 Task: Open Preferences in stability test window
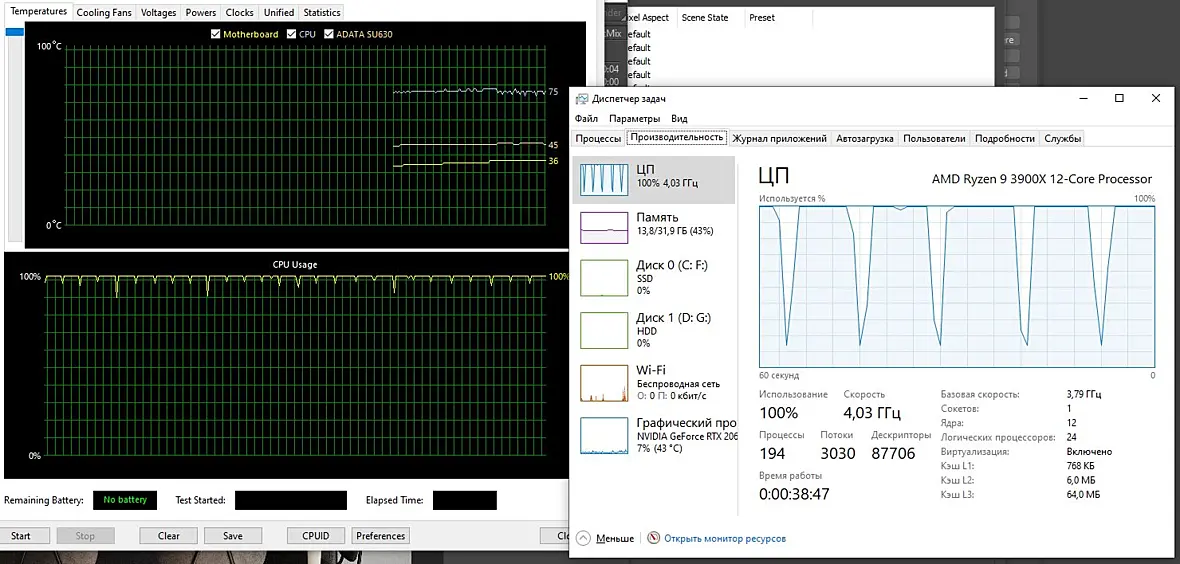click(381, 536)
